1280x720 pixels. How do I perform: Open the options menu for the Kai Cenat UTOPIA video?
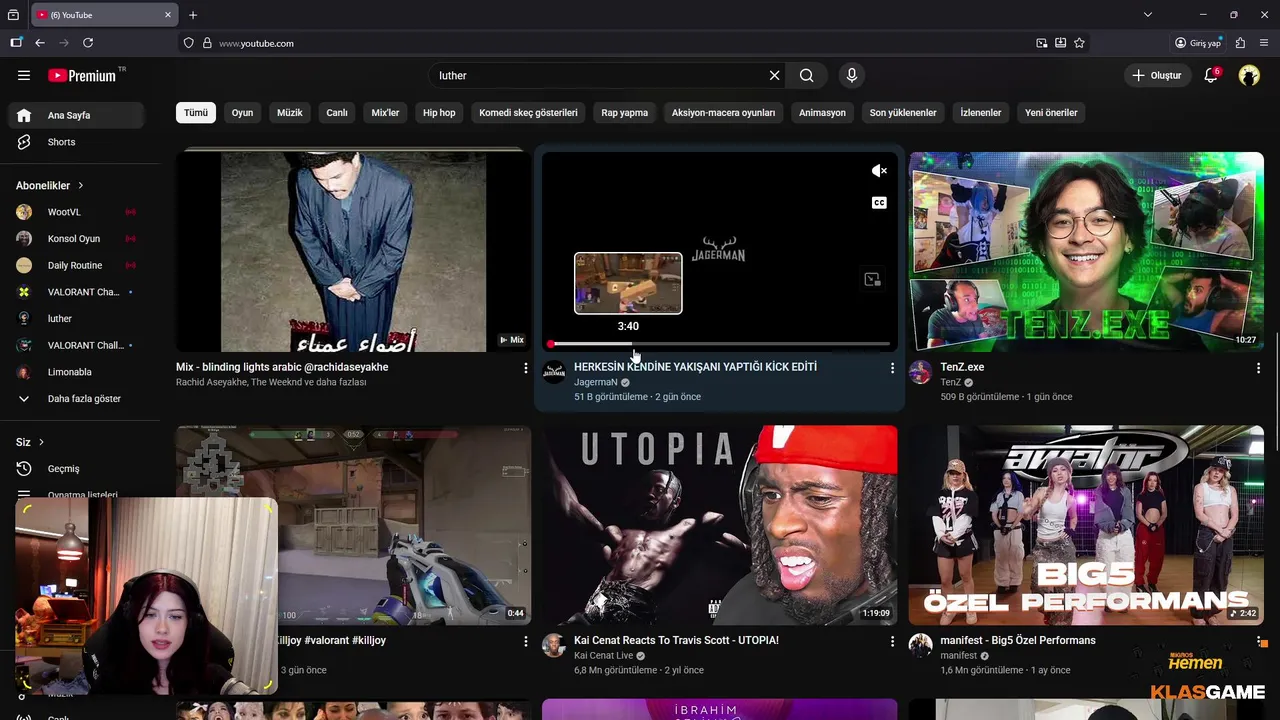click(x=892, y=641)
